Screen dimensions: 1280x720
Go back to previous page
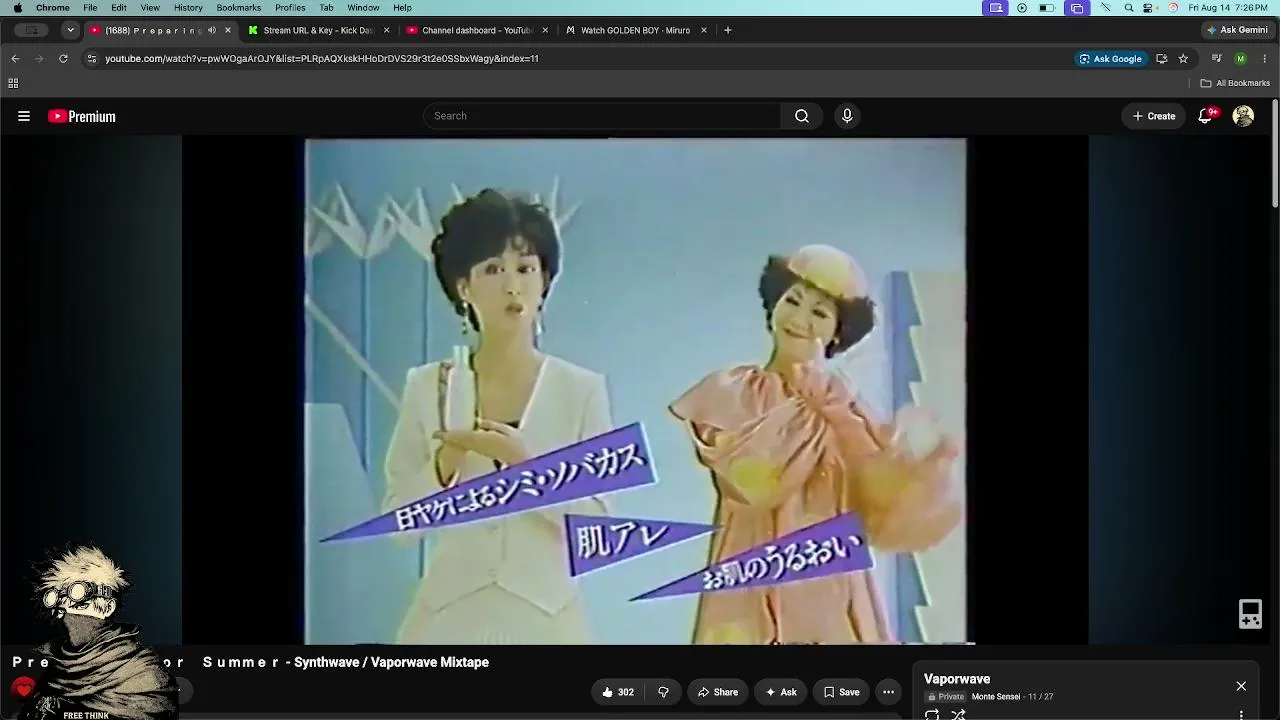point(15,59)
